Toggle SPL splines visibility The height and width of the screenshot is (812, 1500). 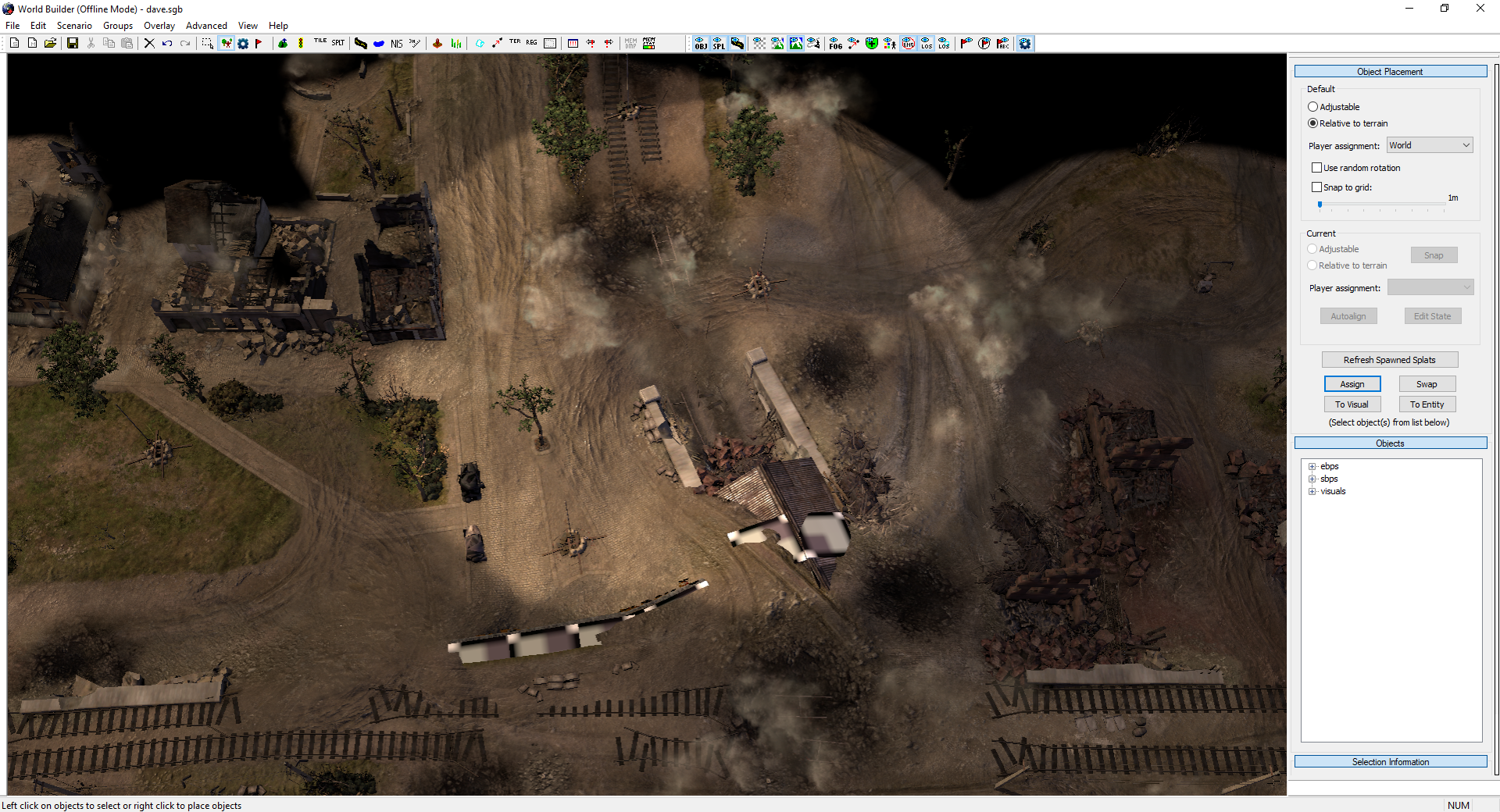tap(719, 44)
